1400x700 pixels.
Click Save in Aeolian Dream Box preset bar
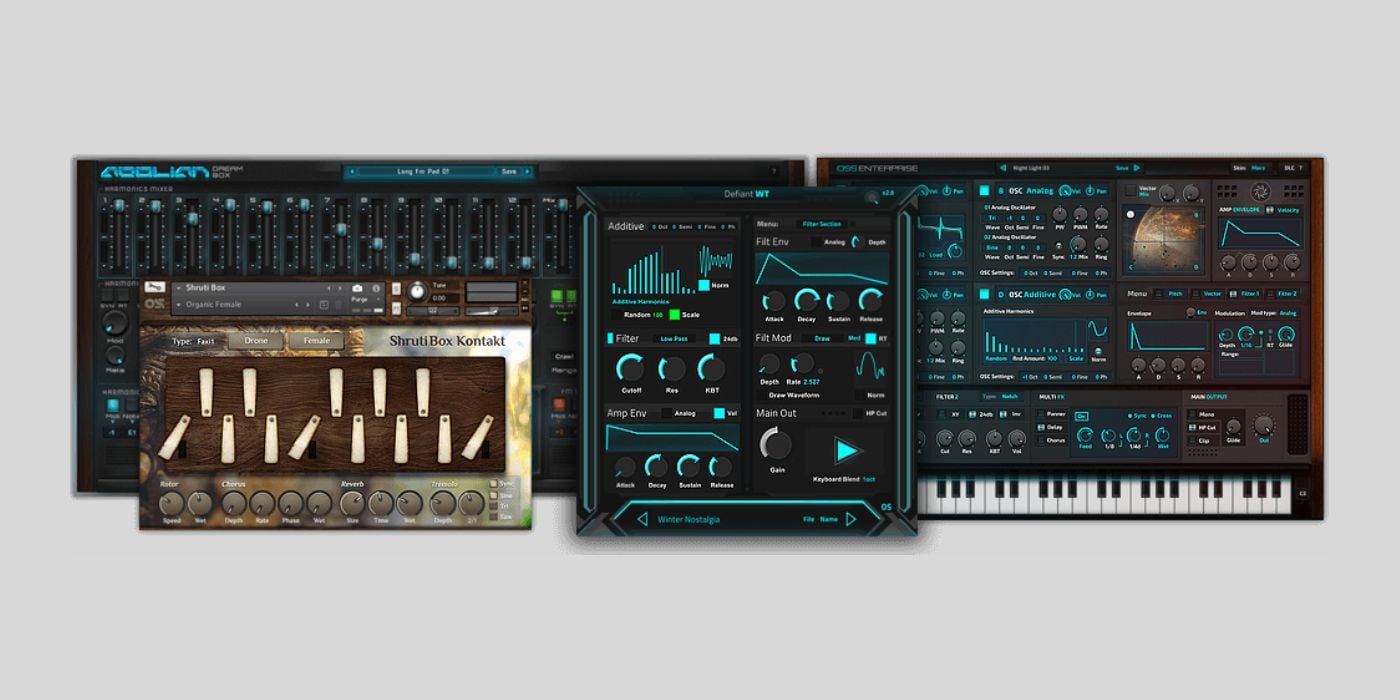(509, 171)
